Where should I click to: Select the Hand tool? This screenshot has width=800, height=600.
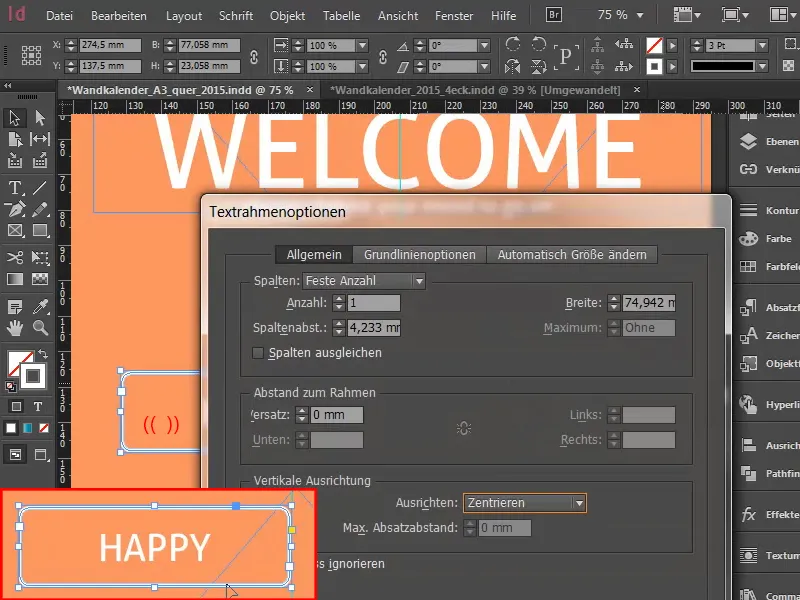[14, 328]
